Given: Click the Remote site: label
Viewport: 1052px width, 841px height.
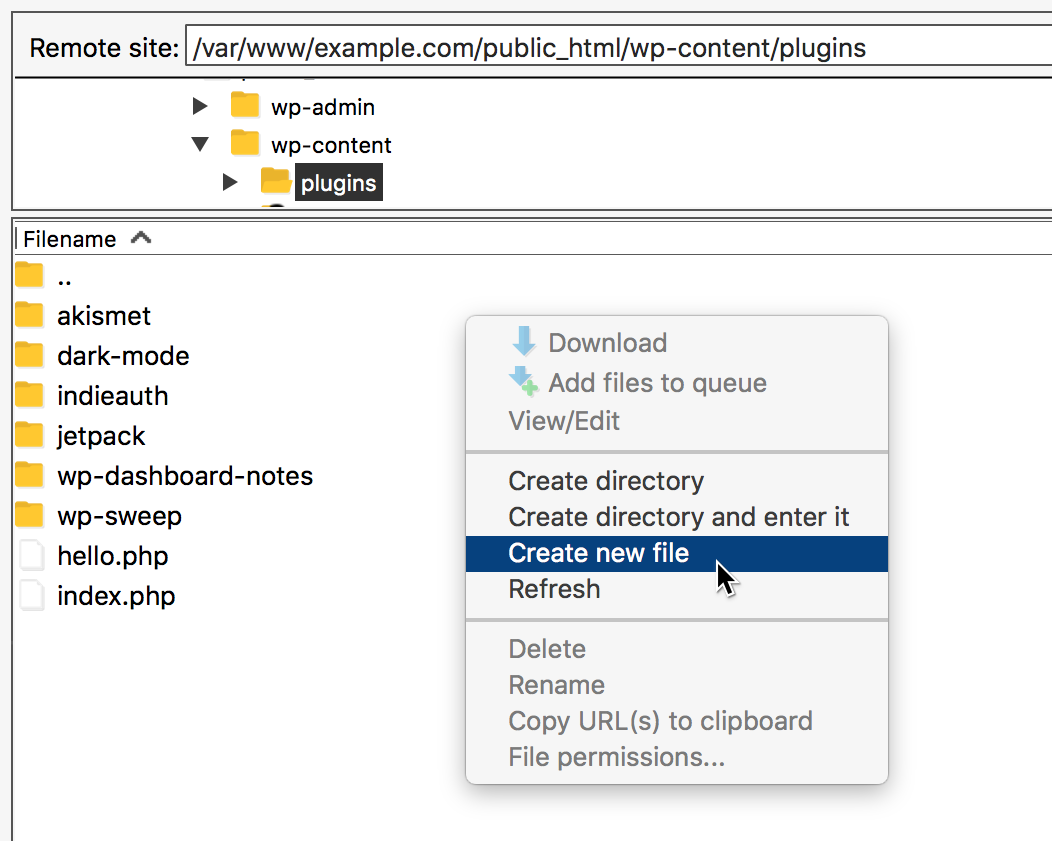Looking at the screenshot, I should pos(104,48).
